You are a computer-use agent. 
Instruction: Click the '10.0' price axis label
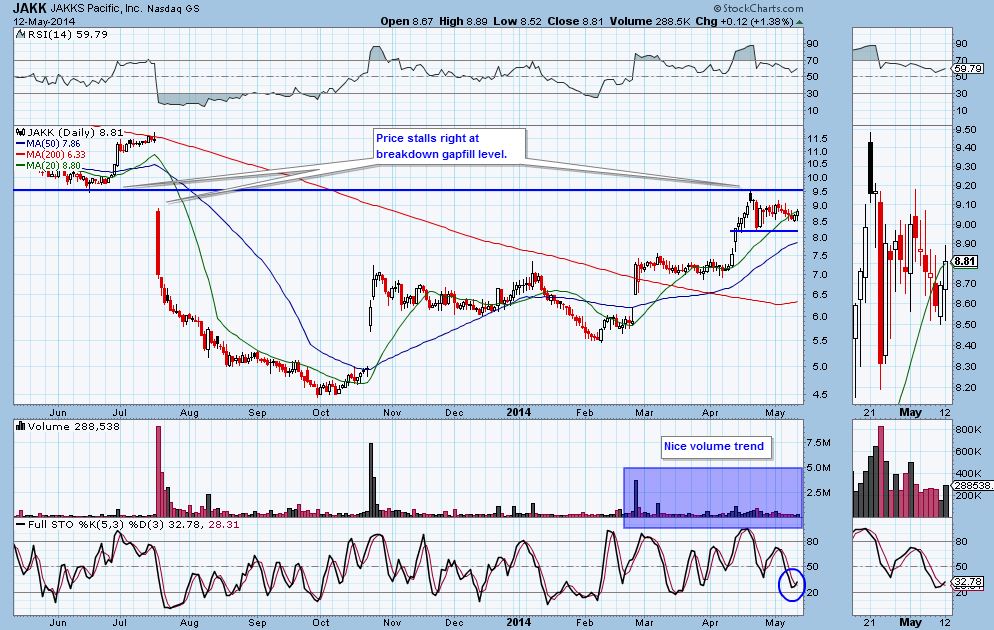[818, 178]
